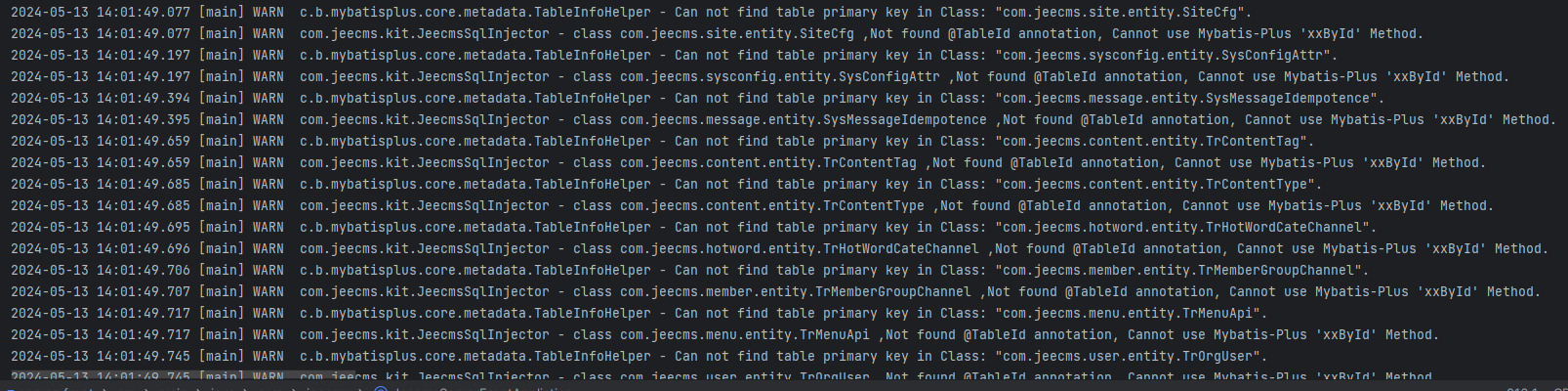
Task: Click the quoted "com.jeecms.site.entity.SiteCfg" class name
Action: point(1122,13)
